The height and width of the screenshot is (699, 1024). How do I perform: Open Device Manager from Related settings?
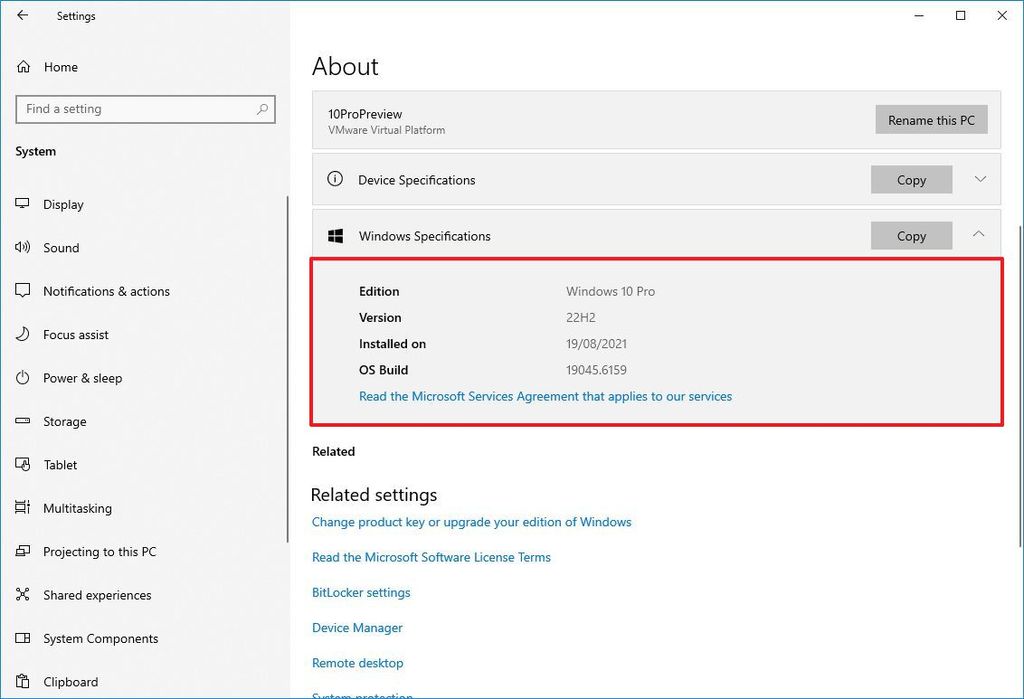pyautogui.click(x=356, y=628)
